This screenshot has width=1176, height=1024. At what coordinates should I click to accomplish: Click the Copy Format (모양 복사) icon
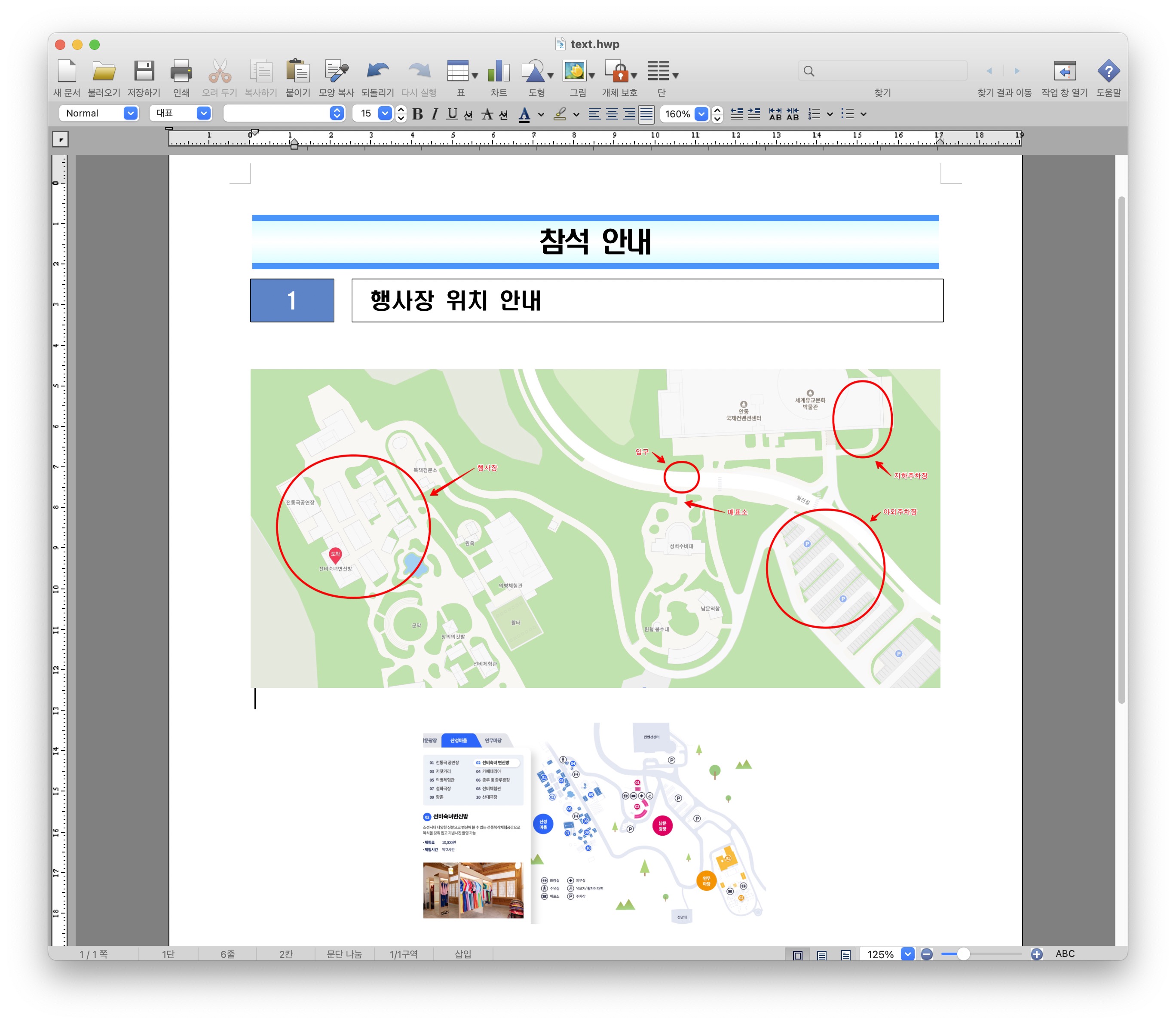tap(337, 72)
